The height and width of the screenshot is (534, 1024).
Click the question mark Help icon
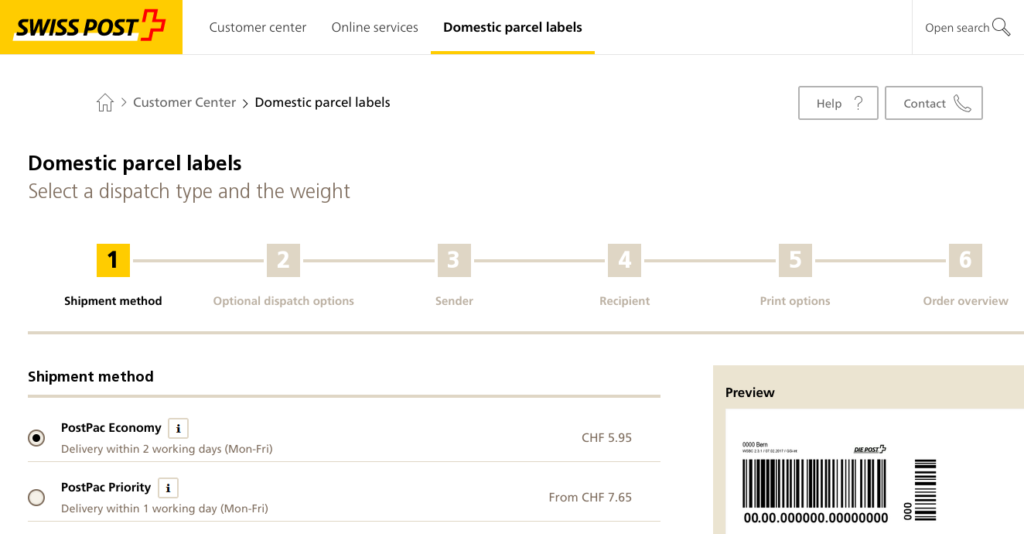[x=858, y=103]
